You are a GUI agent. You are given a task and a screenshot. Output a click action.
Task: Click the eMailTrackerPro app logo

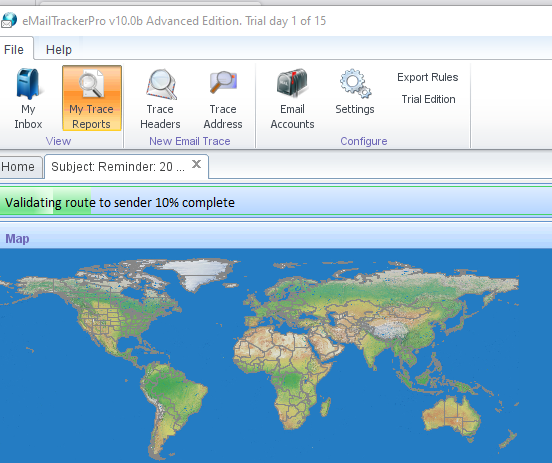coord(8,20)
